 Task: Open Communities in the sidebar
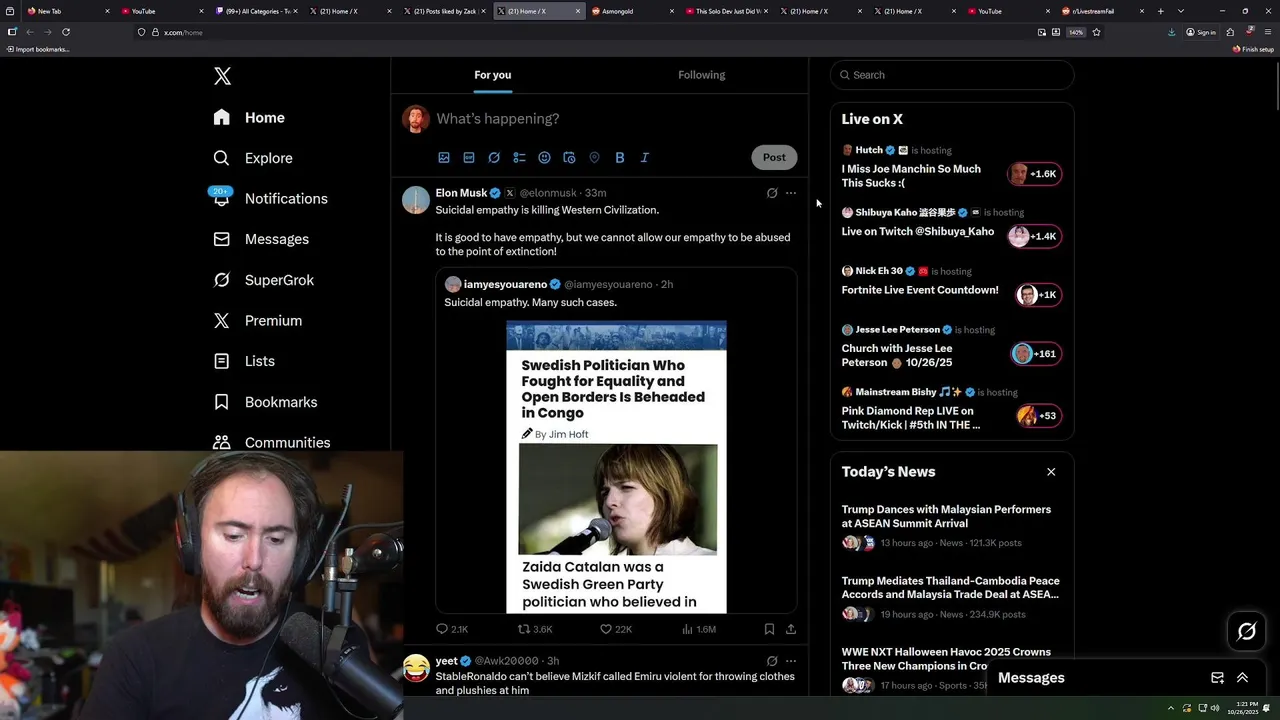point(272,442)
